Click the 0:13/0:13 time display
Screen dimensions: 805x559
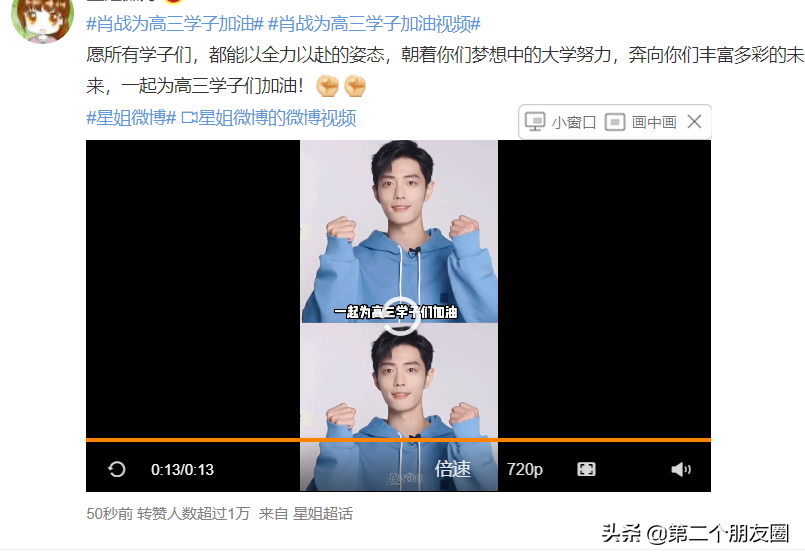pos(182,470)
